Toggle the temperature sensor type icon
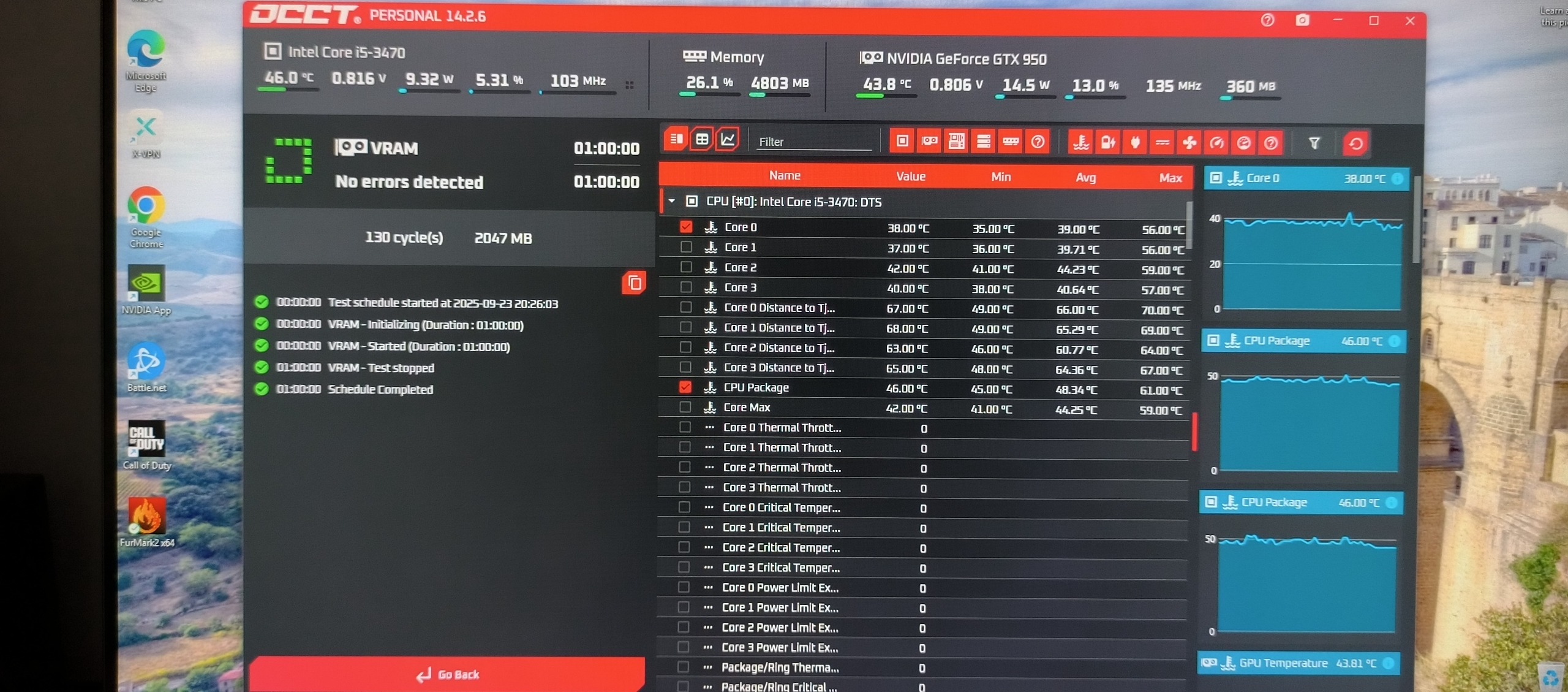 [x=1081, y=143]
